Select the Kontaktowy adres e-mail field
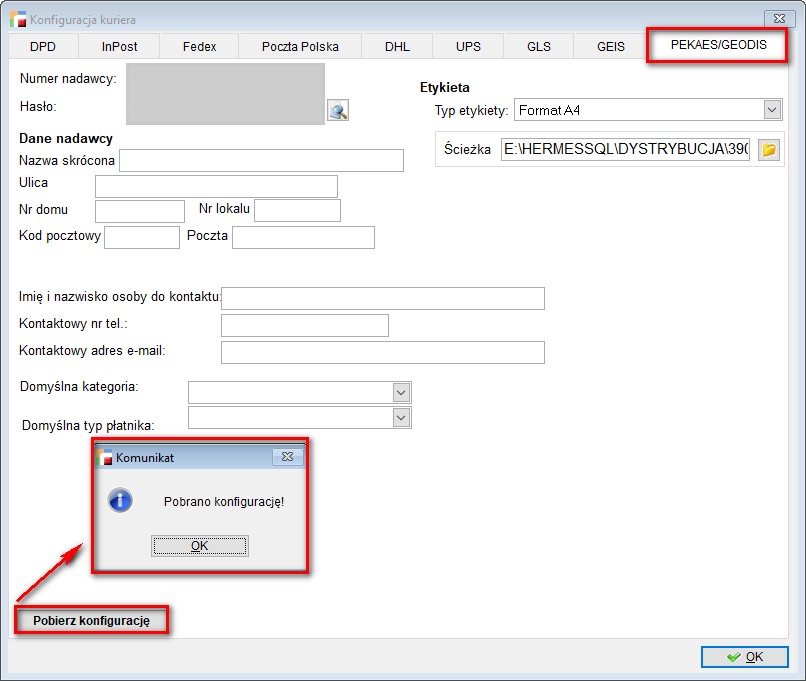Viewport: 806px width, 681px height. (382, 352)
